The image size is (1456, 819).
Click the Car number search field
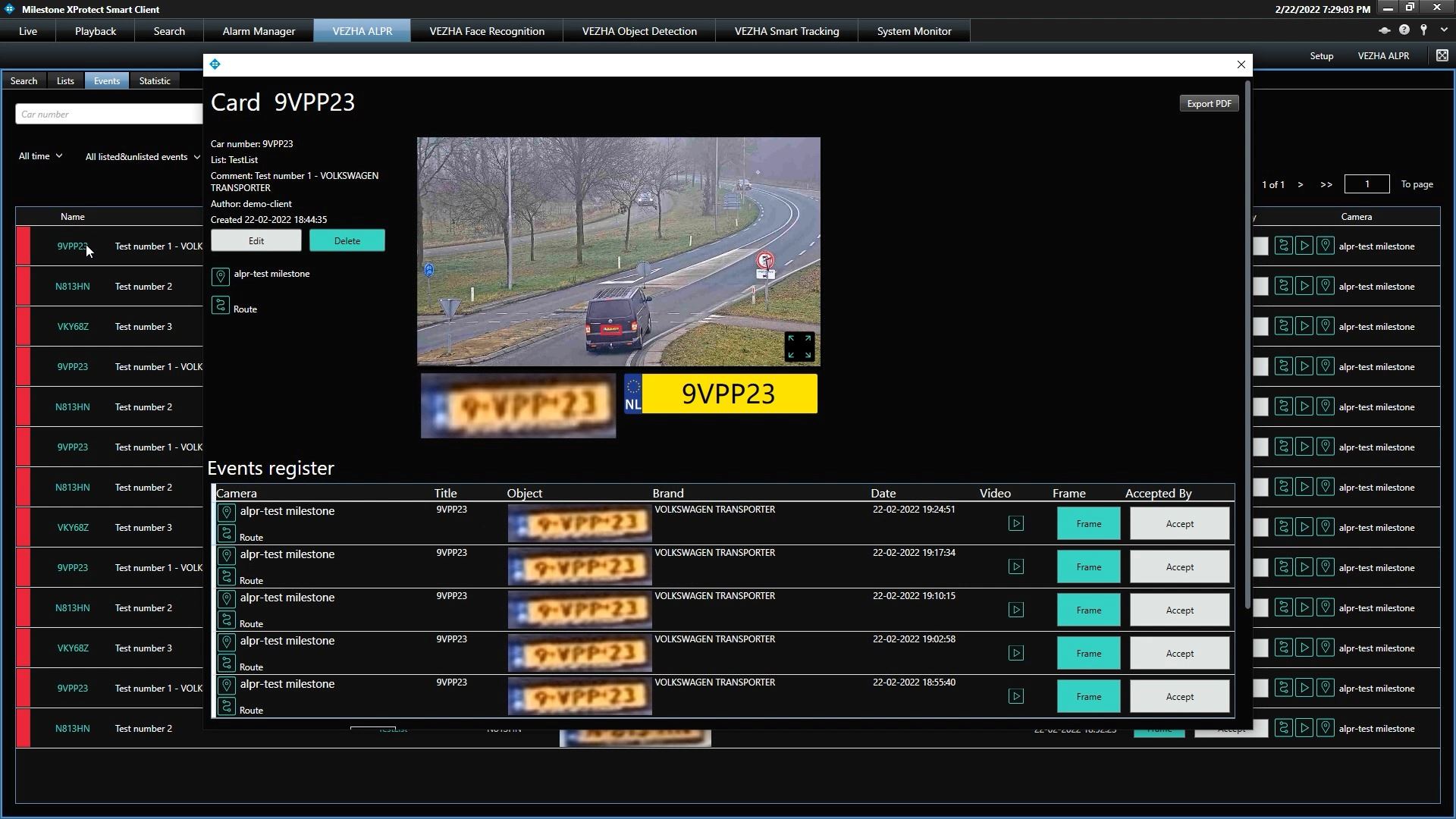click(109, 114)
